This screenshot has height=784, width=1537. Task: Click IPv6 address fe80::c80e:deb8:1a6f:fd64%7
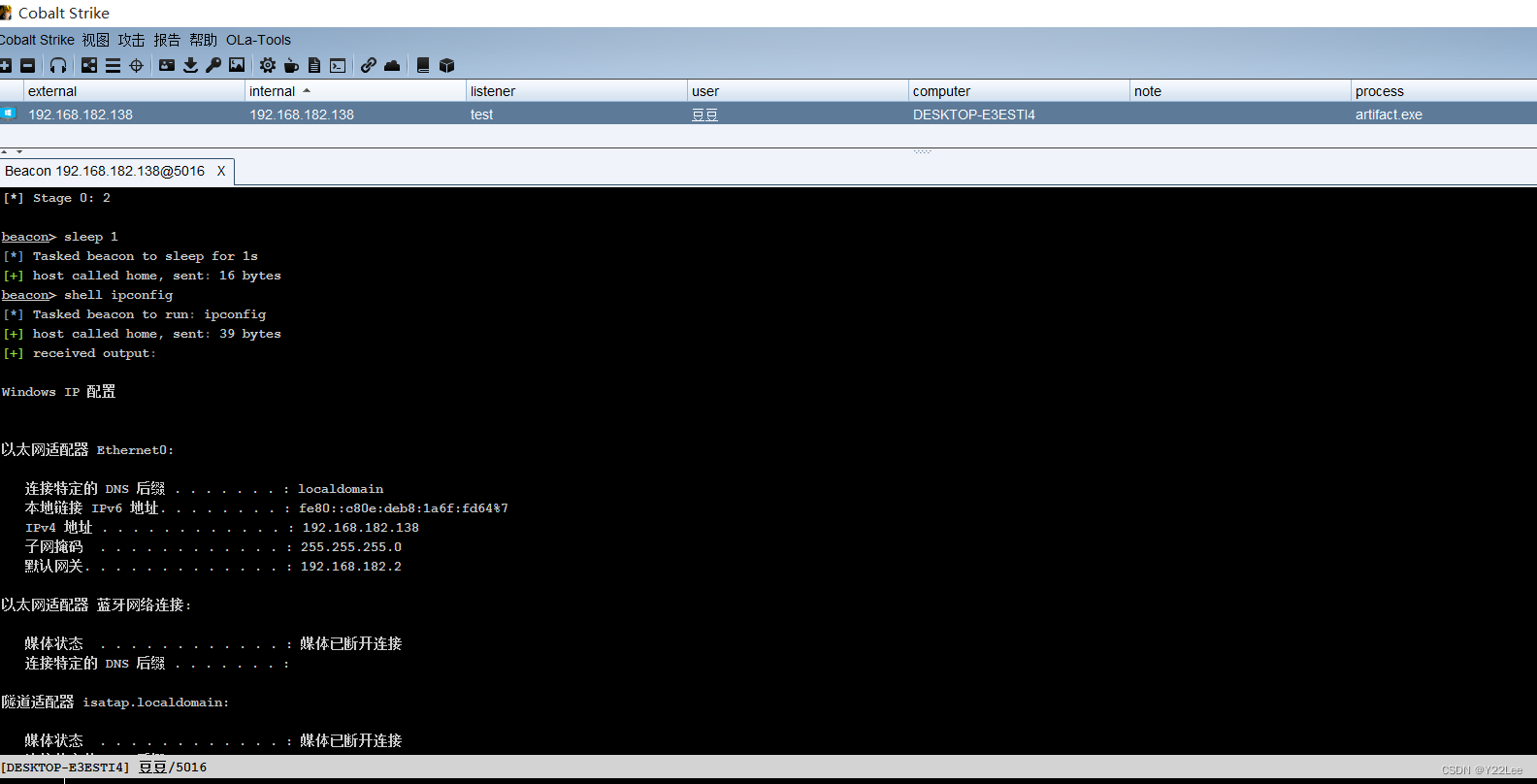[x=404, y=508]
